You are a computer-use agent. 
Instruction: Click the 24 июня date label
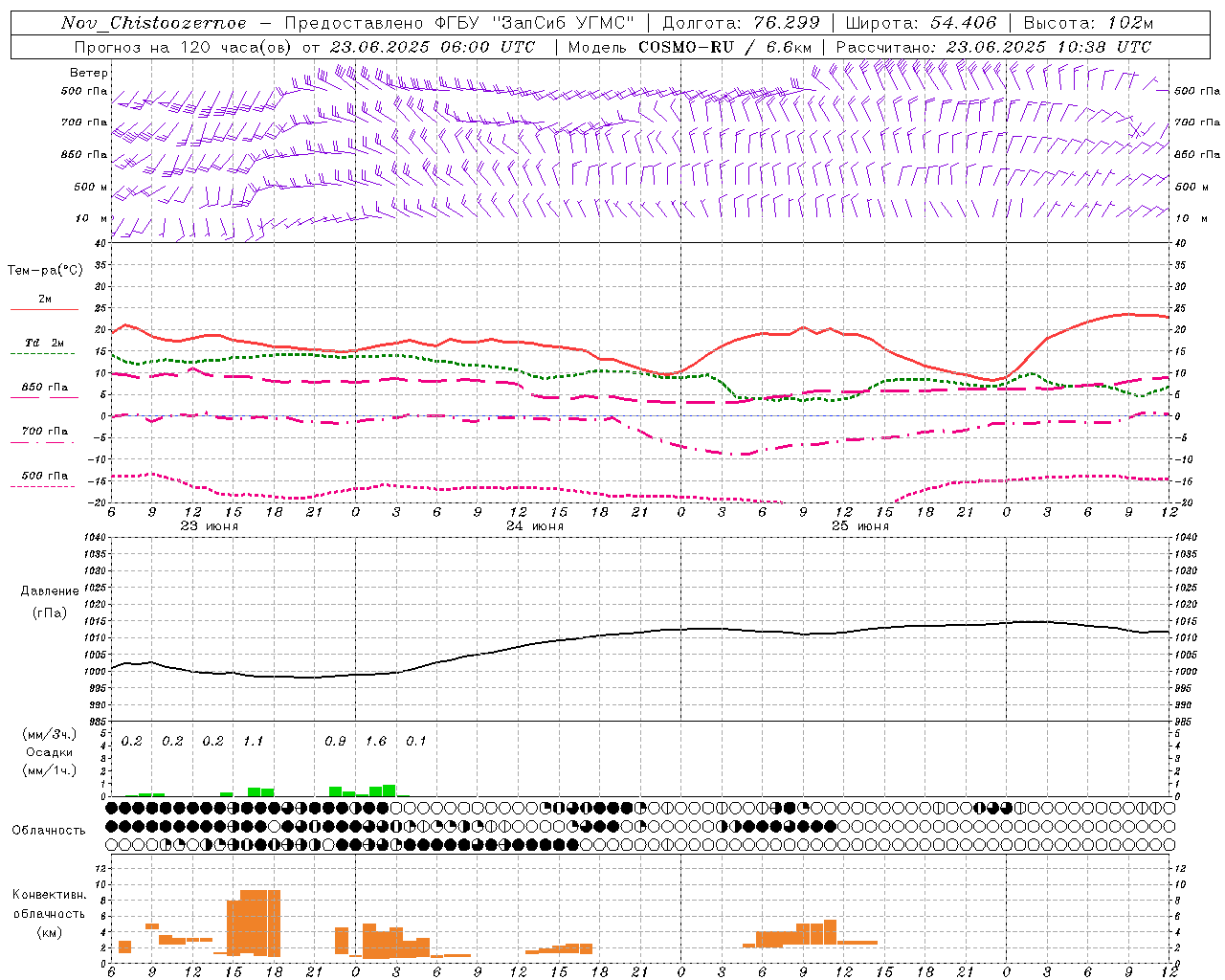pyautogui.click(x=535, y=526)
